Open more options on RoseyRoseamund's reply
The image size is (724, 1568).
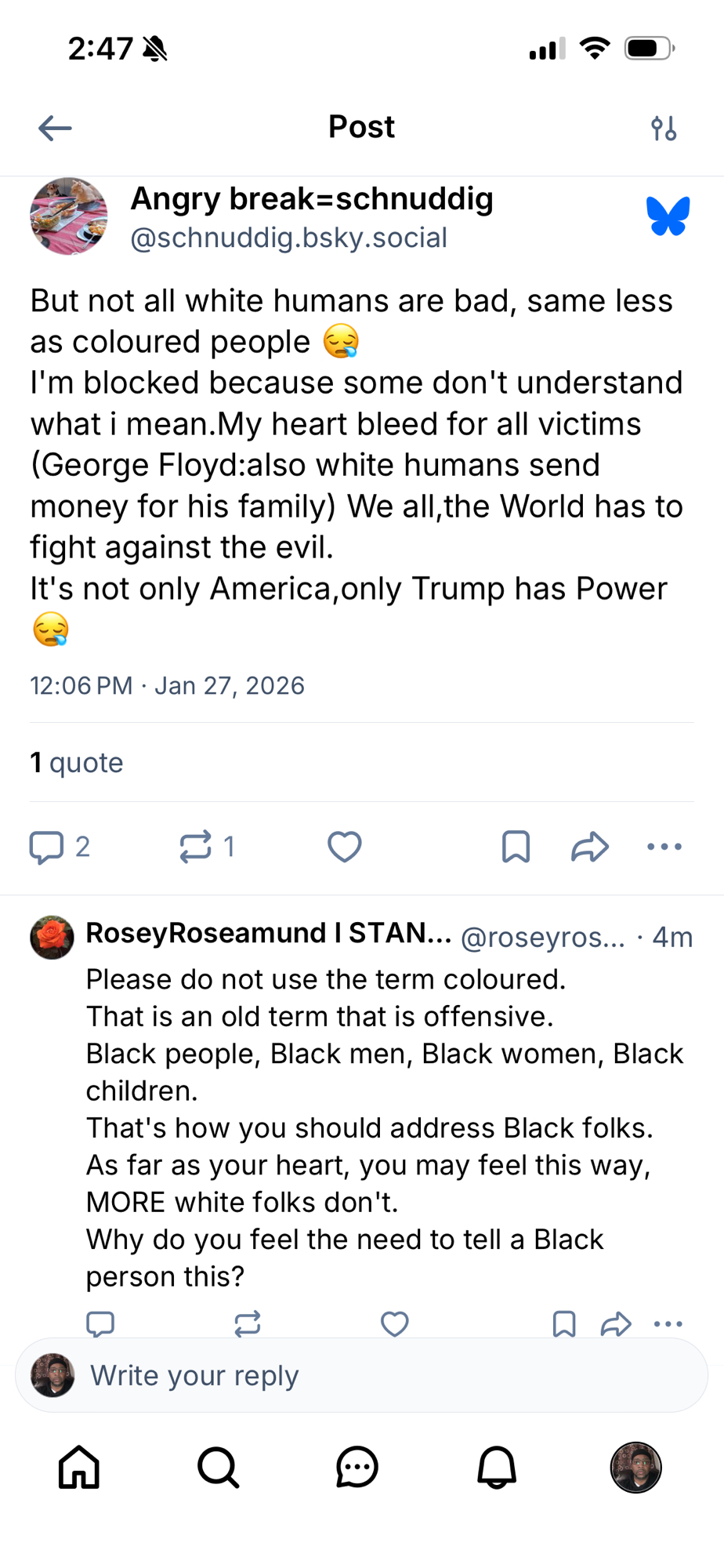click(668, 1323)
